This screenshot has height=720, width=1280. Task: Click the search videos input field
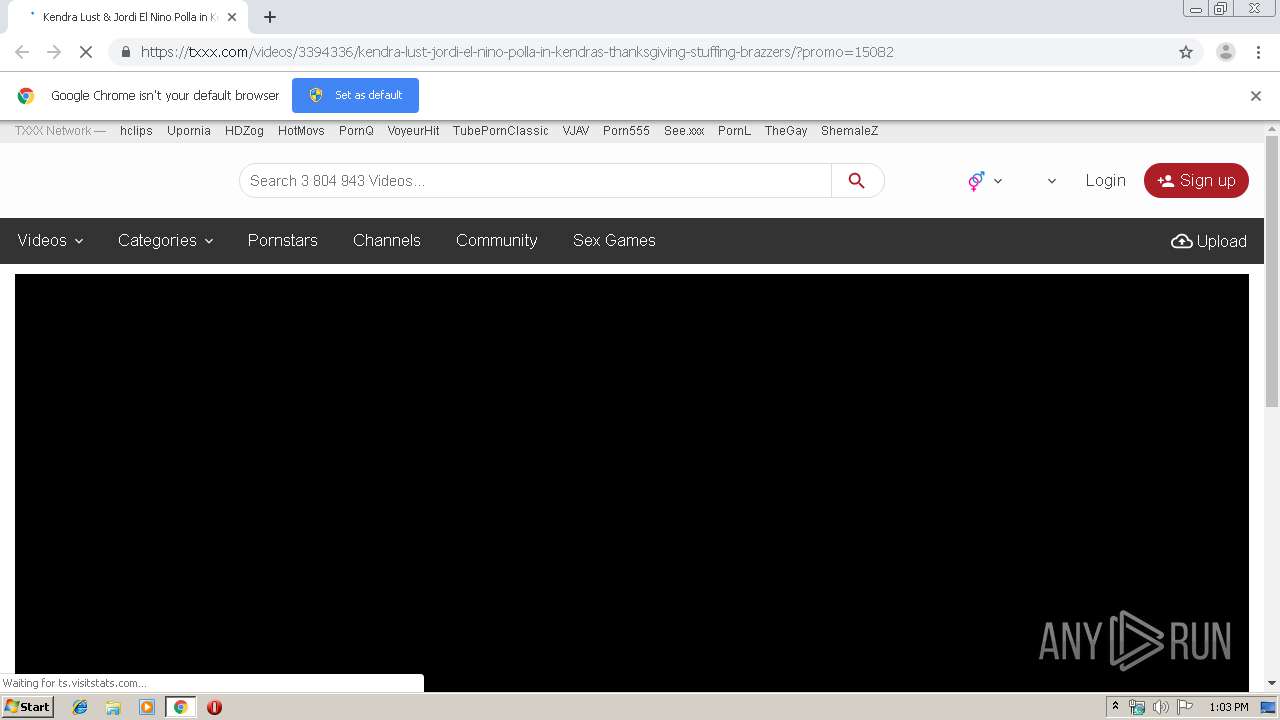535,181
